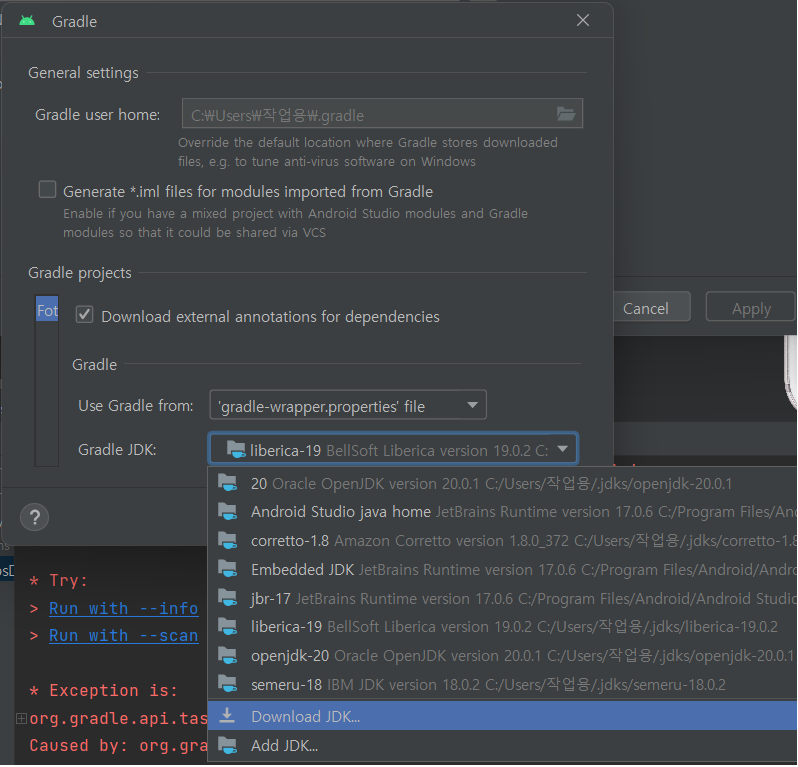Click Apply button in settings window

pyautogui.click(x=751, y=307)
